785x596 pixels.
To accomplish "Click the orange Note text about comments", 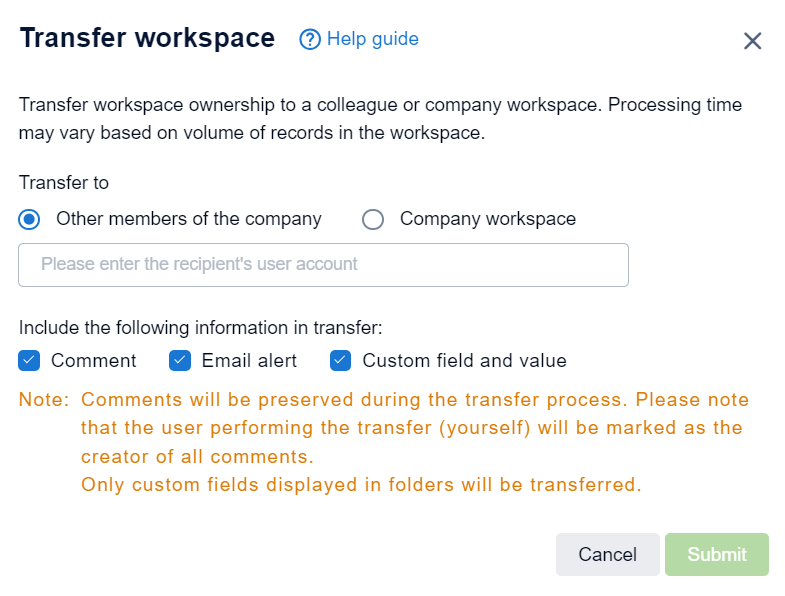I will pos(414,428).
